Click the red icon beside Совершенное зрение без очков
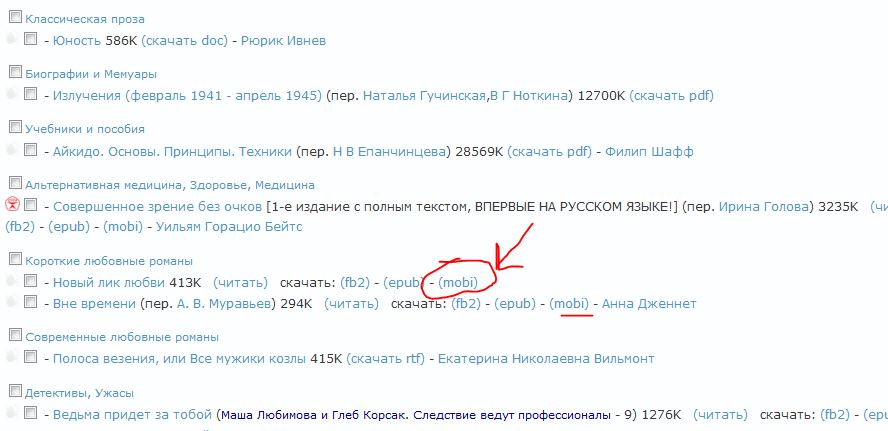The image size is (888, 431). [x=12, y=205]
